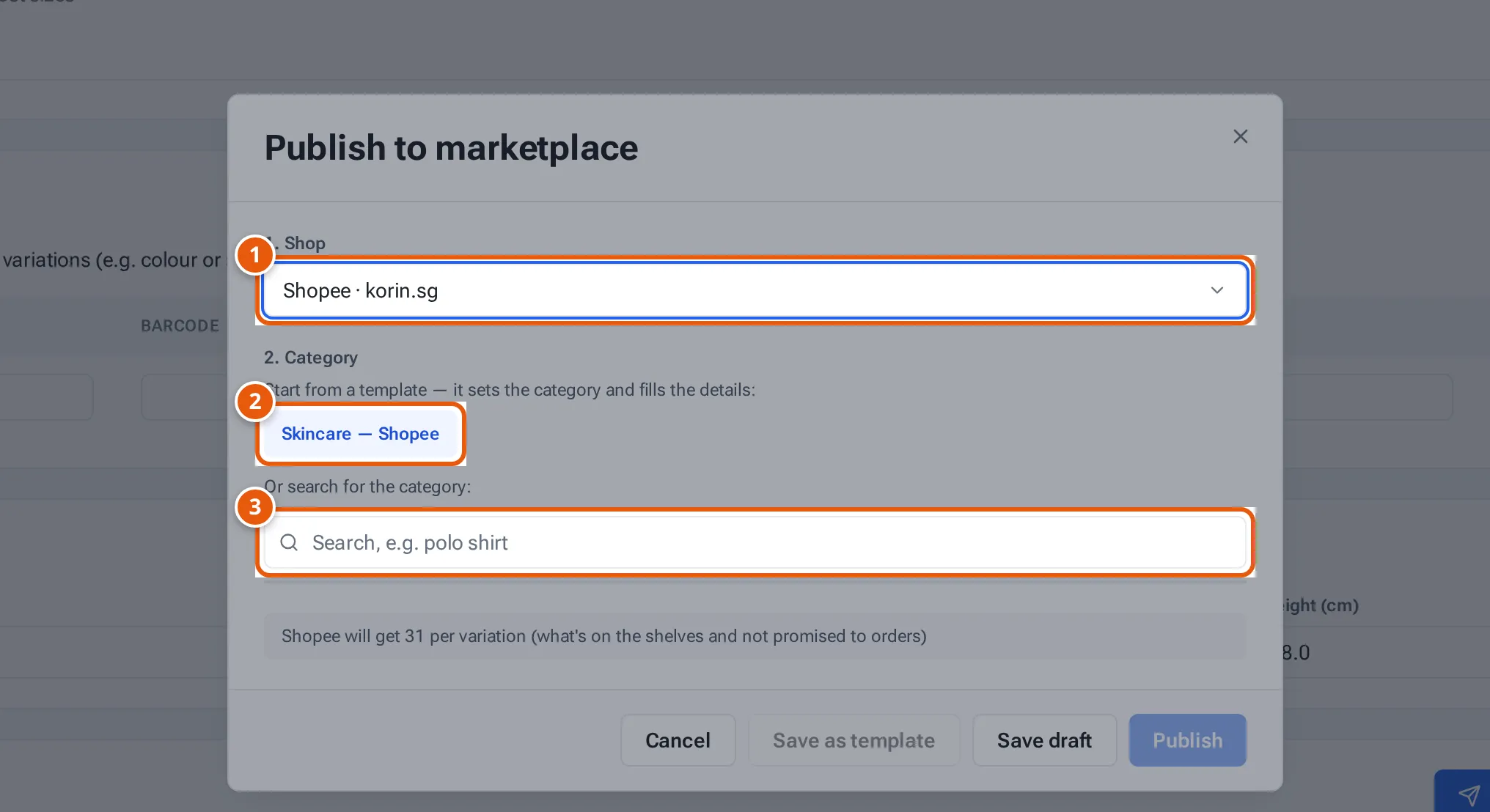Click the '2. Category' section heading
This screenshot has width=1490, height=812.
311,358
